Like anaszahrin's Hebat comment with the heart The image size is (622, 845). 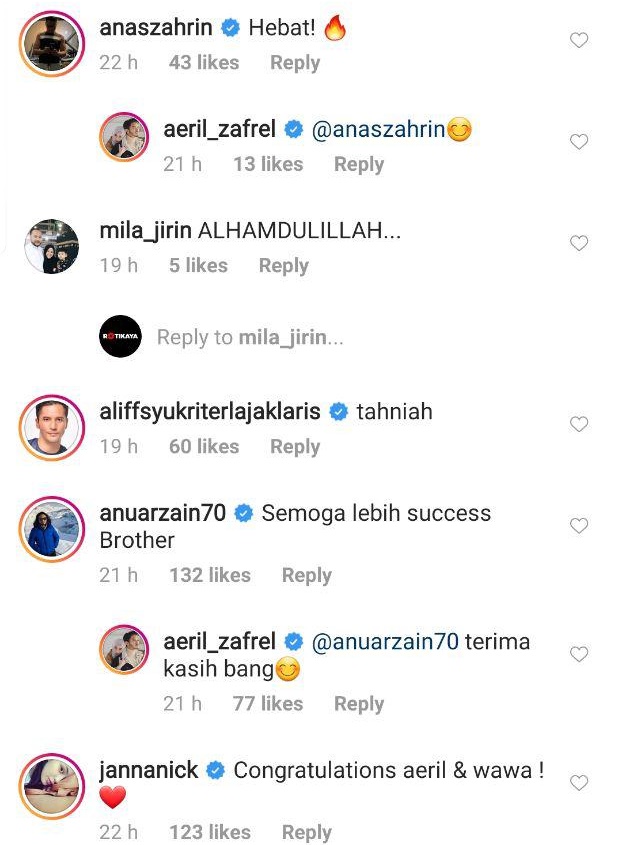tap(579, 40)
